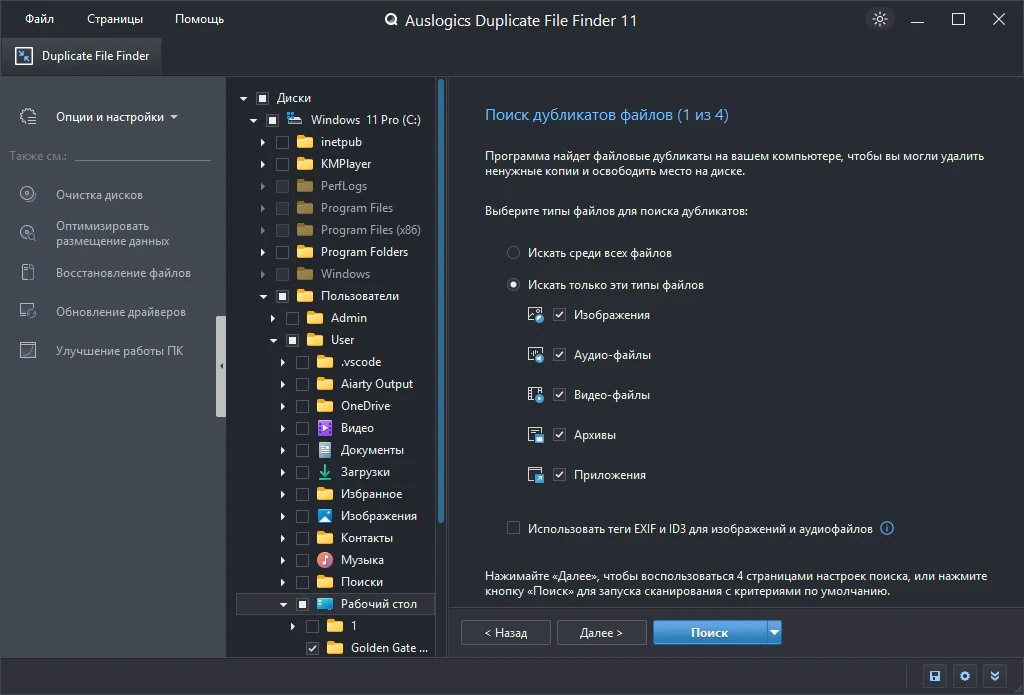Click the save floppy-disk icon in status bar
The width and height of the screenshot is (1024, 695).
935,676
